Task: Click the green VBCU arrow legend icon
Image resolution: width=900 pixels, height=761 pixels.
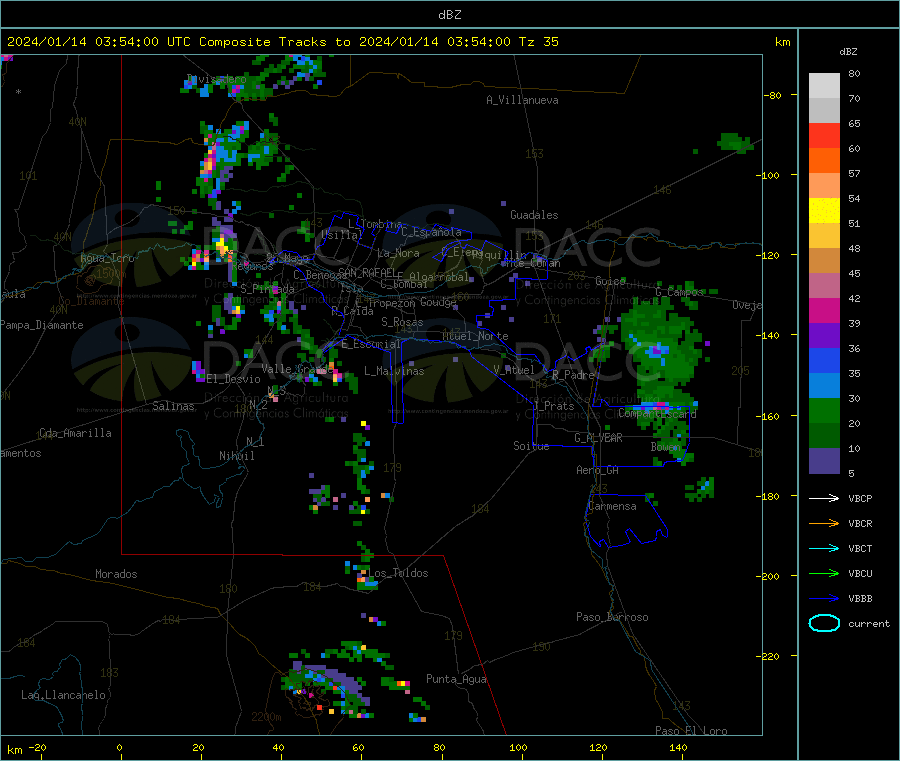Action: click(824, 573)
